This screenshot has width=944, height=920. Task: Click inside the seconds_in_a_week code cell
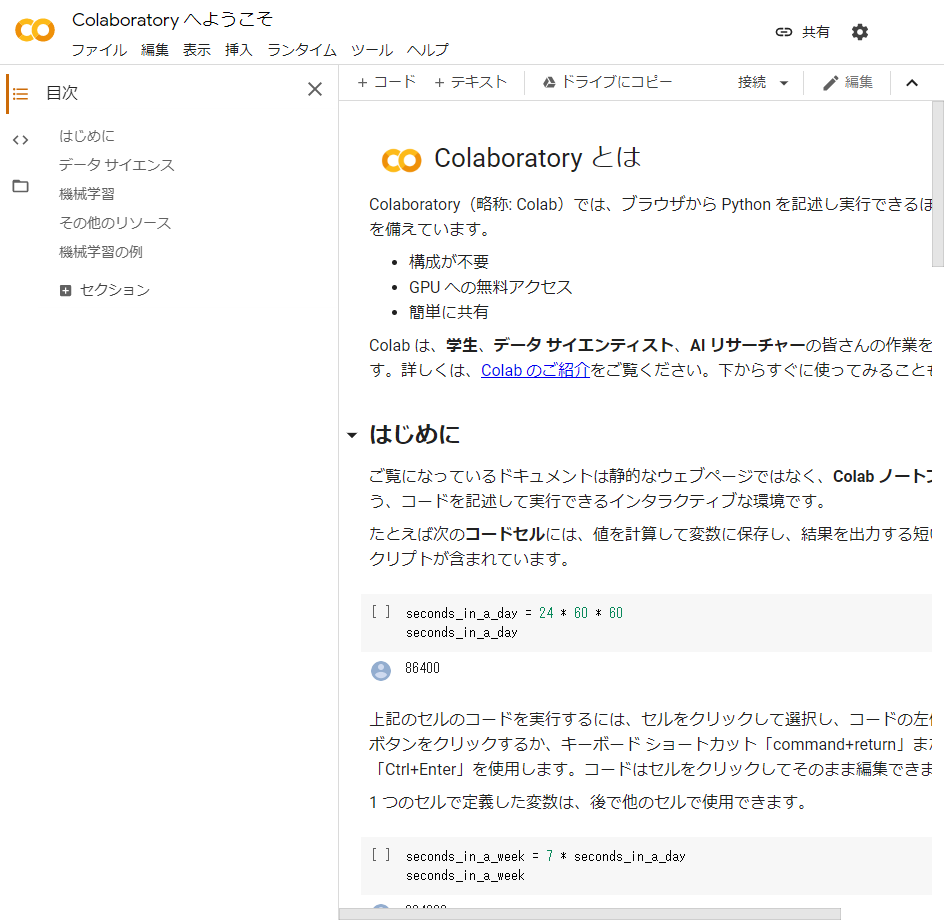[x=646, y=865]
